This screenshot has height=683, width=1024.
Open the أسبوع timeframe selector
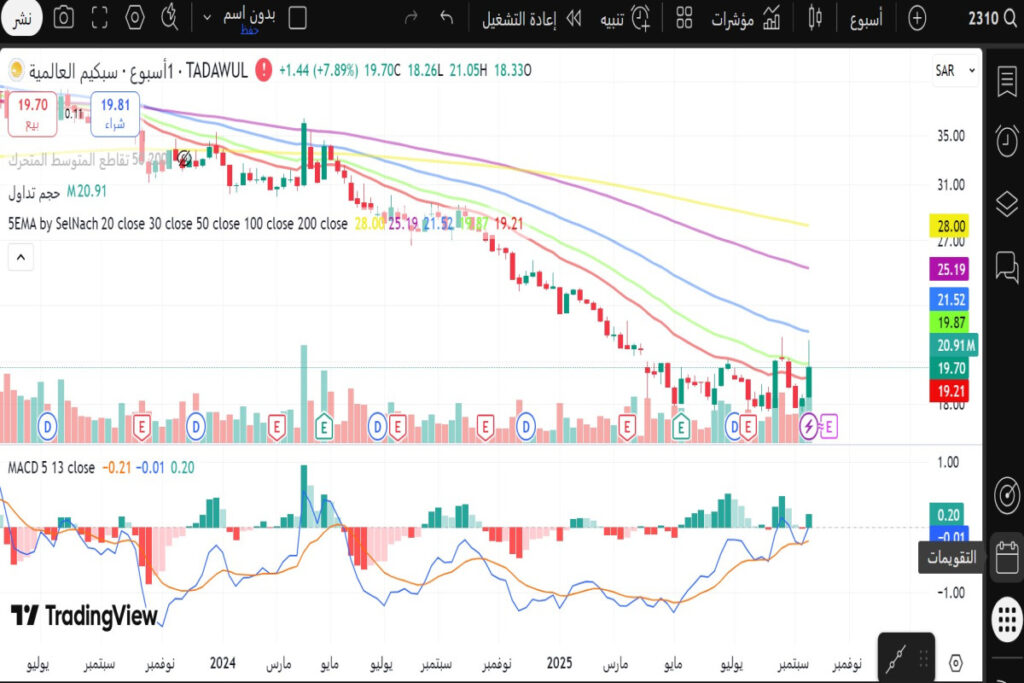(x=865, y=18)
